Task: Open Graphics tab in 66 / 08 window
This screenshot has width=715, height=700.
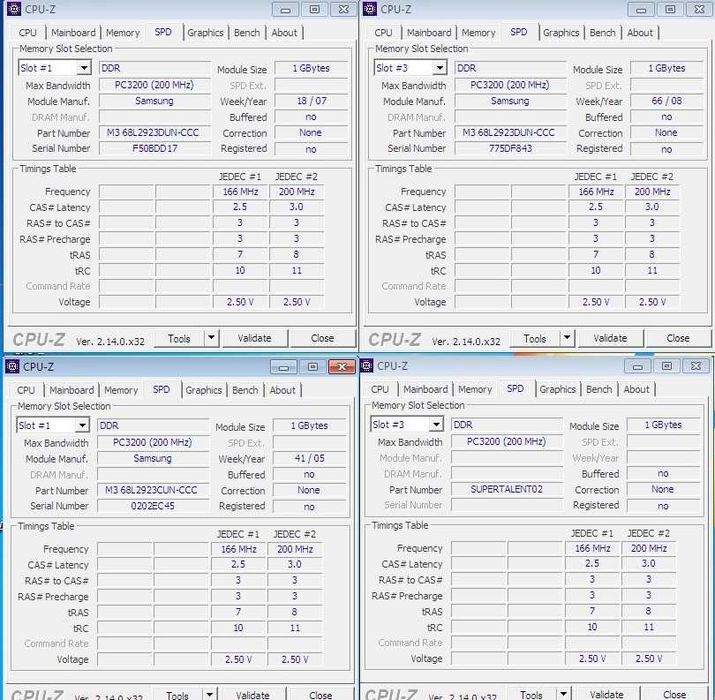Action: click(561, 33)
